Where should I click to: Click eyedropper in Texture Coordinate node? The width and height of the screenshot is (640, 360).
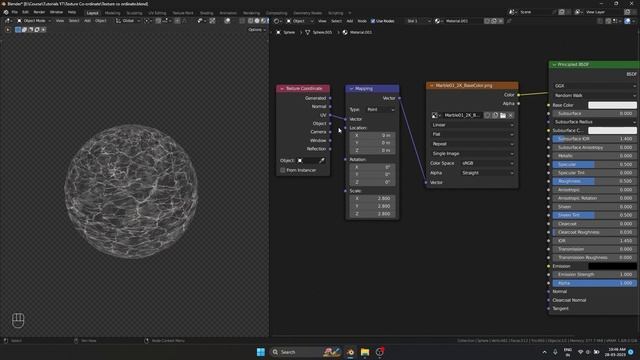(322, 161)
